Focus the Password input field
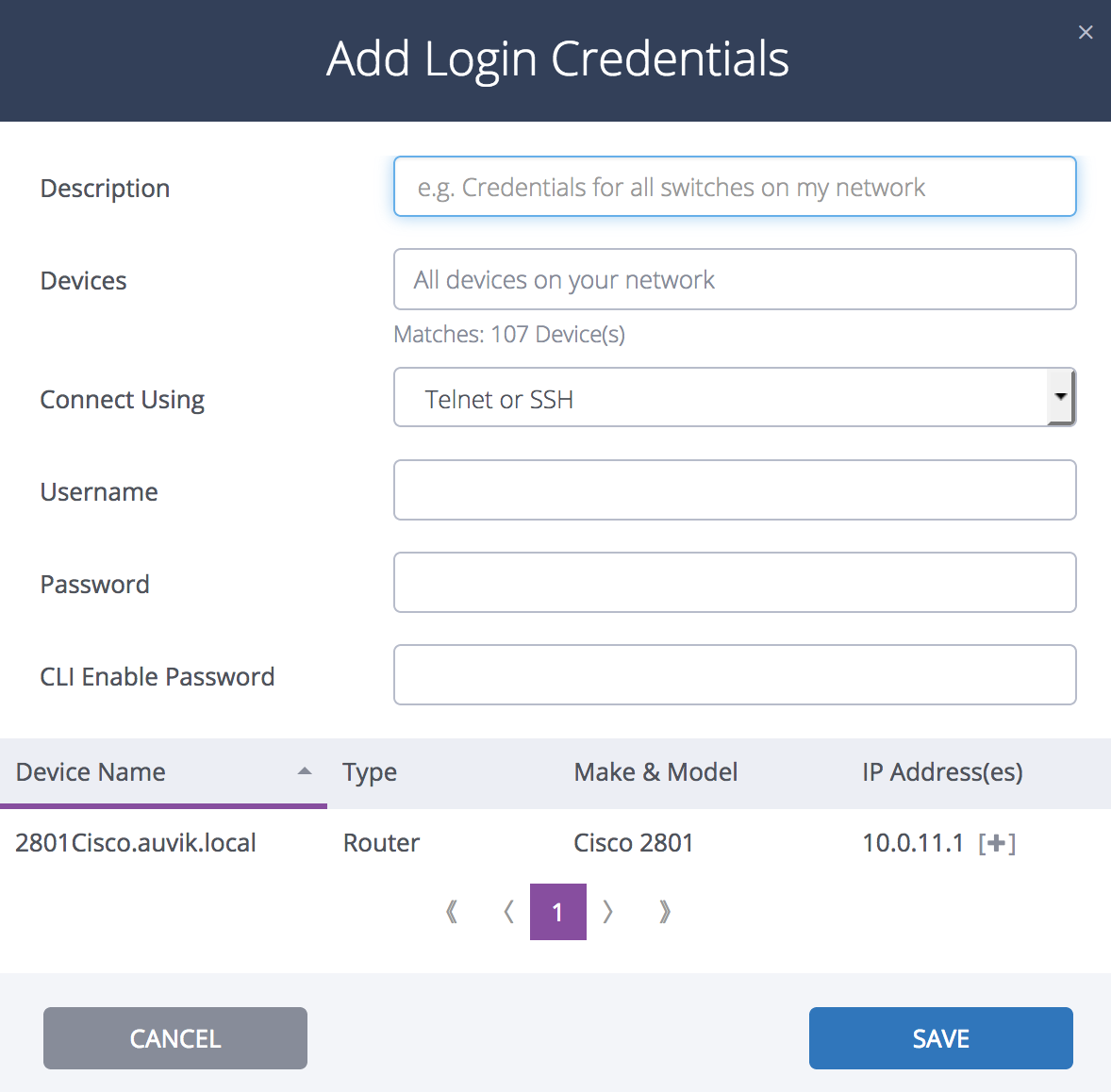Screen dimensions: 1111x1092 (x=734, y=583)
